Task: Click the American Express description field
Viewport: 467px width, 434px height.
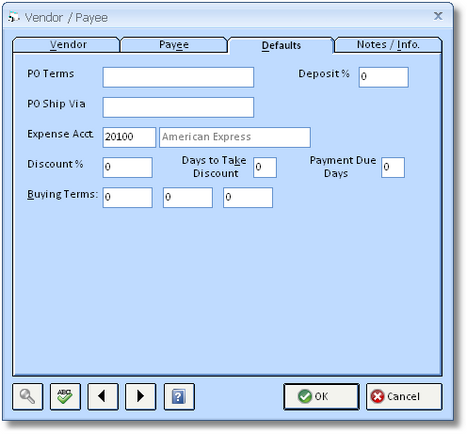Action: point(235,137)
